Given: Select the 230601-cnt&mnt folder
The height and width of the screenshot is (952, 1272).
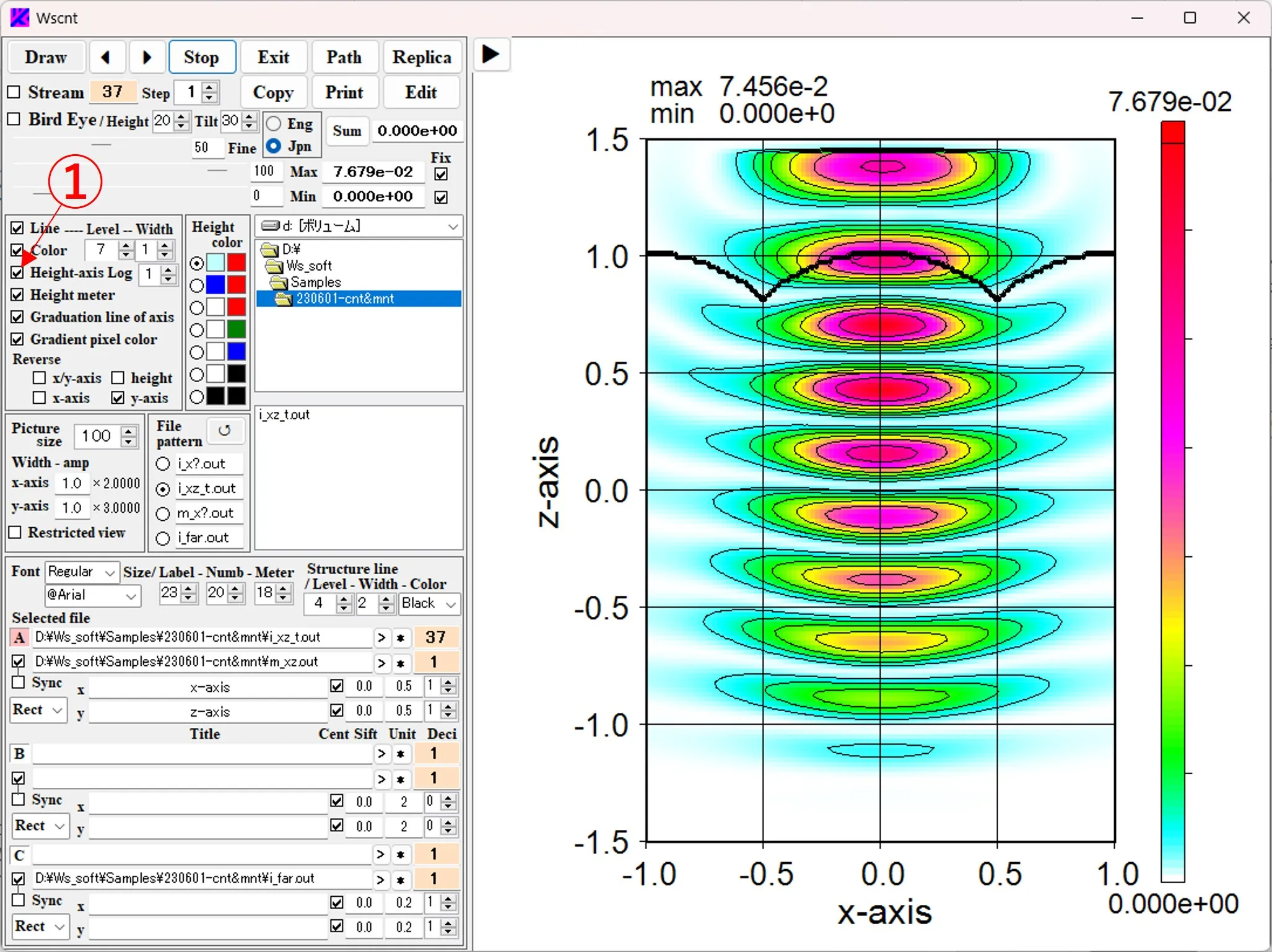Looking at the screenshot, I should point(344,299).
